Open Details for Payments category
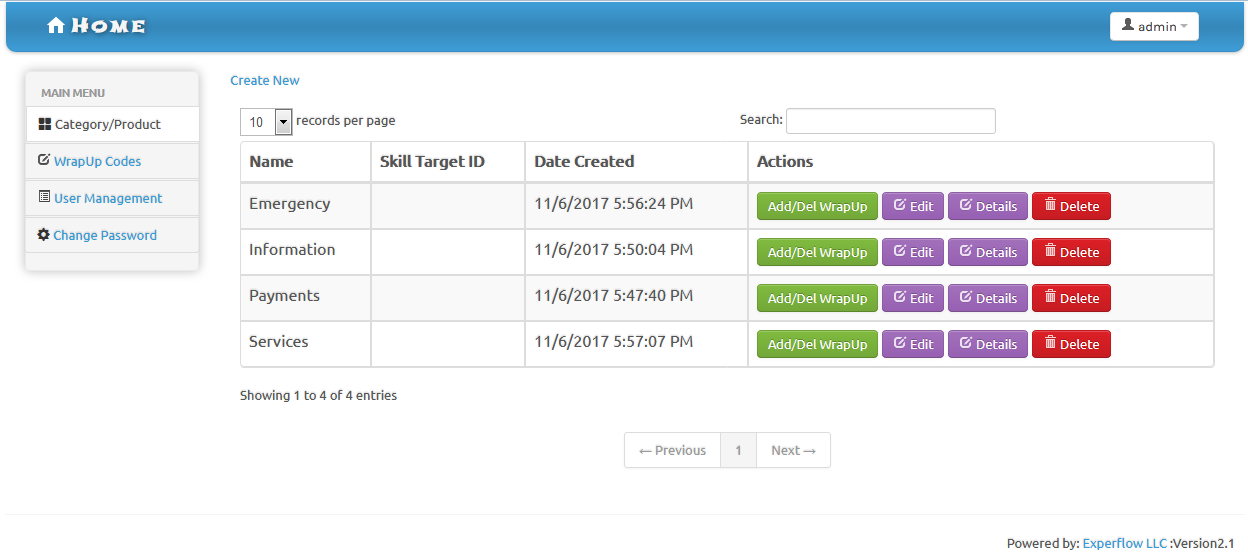 coord(987,298)
